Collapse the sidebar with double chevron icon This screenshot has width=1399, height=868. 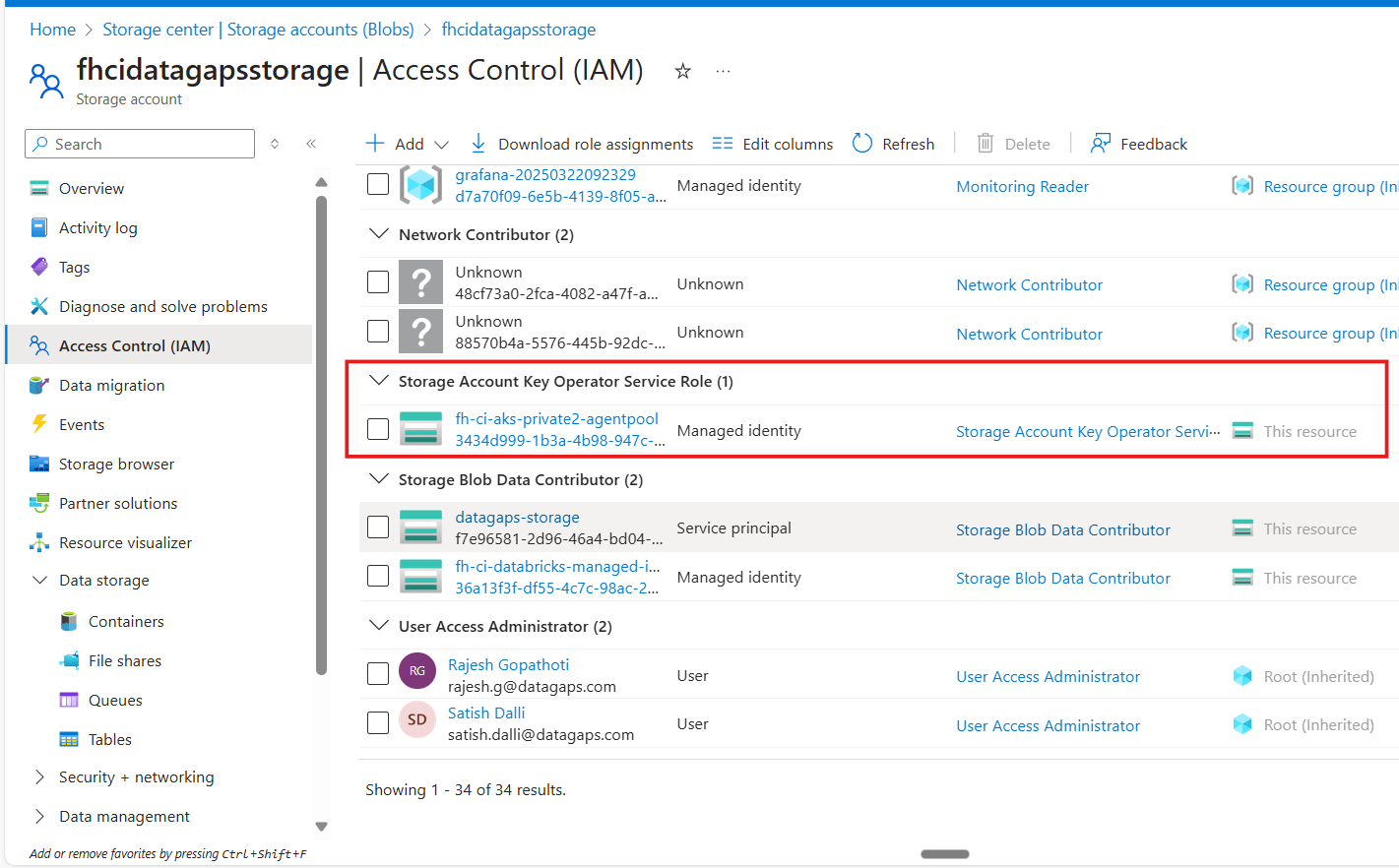(x=311, y=144)
